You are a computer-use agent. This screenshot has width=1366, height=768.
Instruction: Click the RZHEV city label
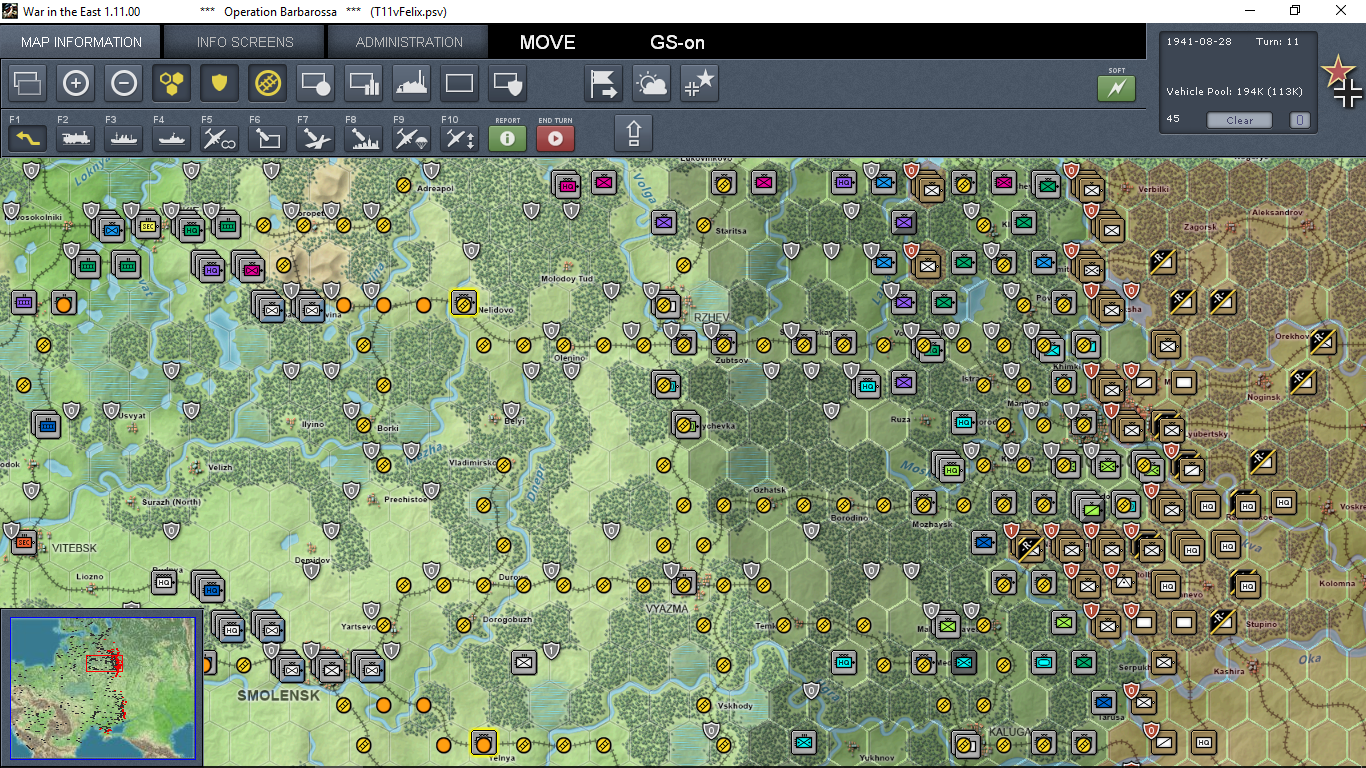point(712,318)
